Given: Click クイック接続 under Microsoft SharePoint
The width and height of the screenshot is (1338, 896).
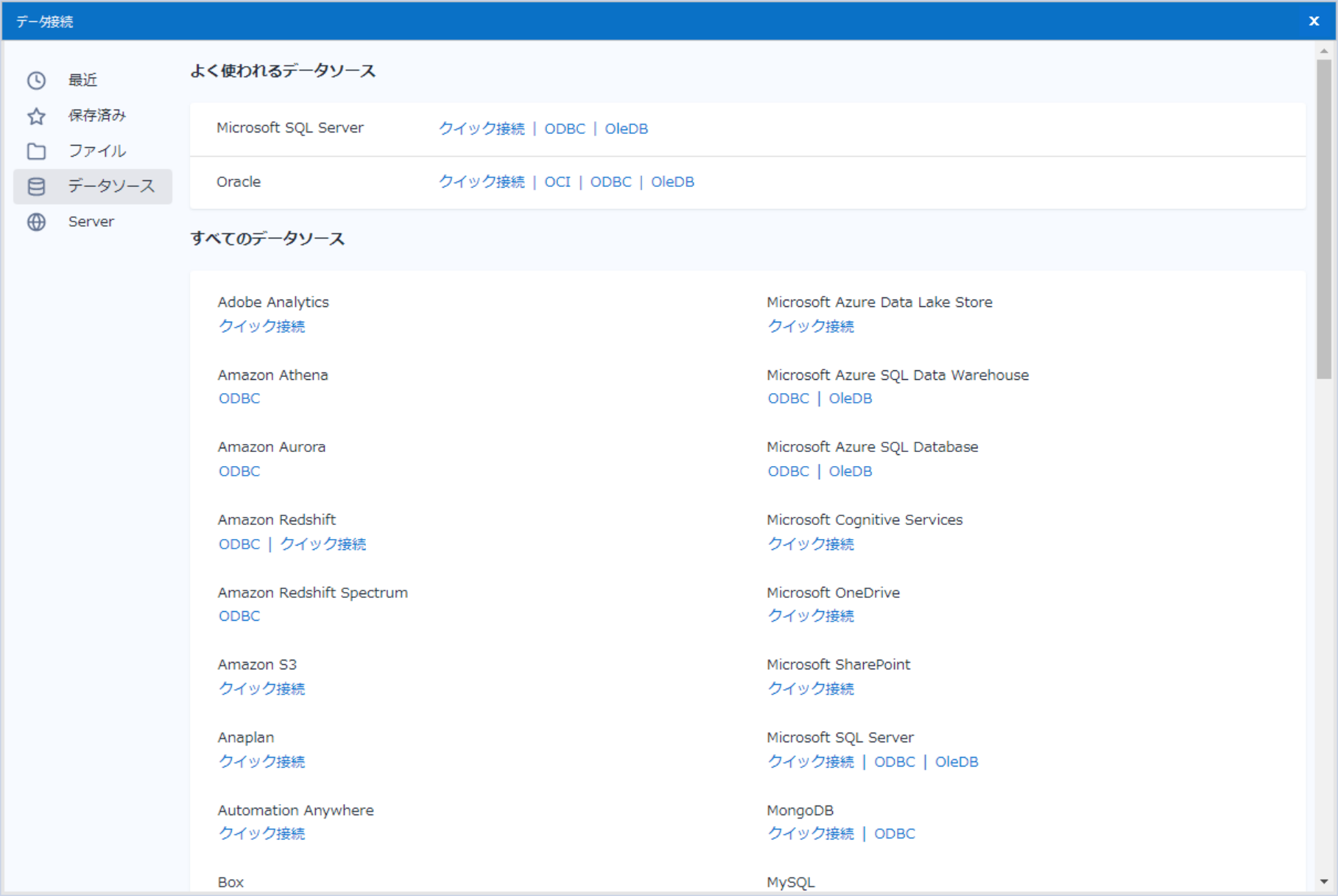Looking at the screenshot, I should tap(811, 688).
